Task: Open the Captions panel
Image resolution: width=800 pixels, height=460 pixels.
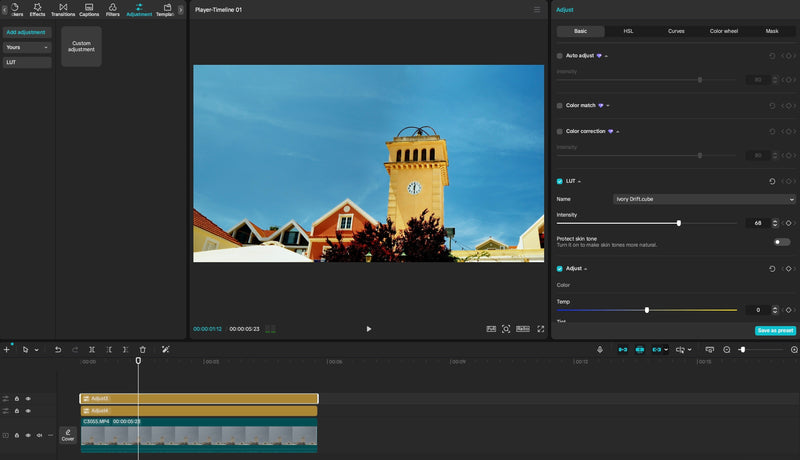Action: pyautogui.click(x=89, y=9)
